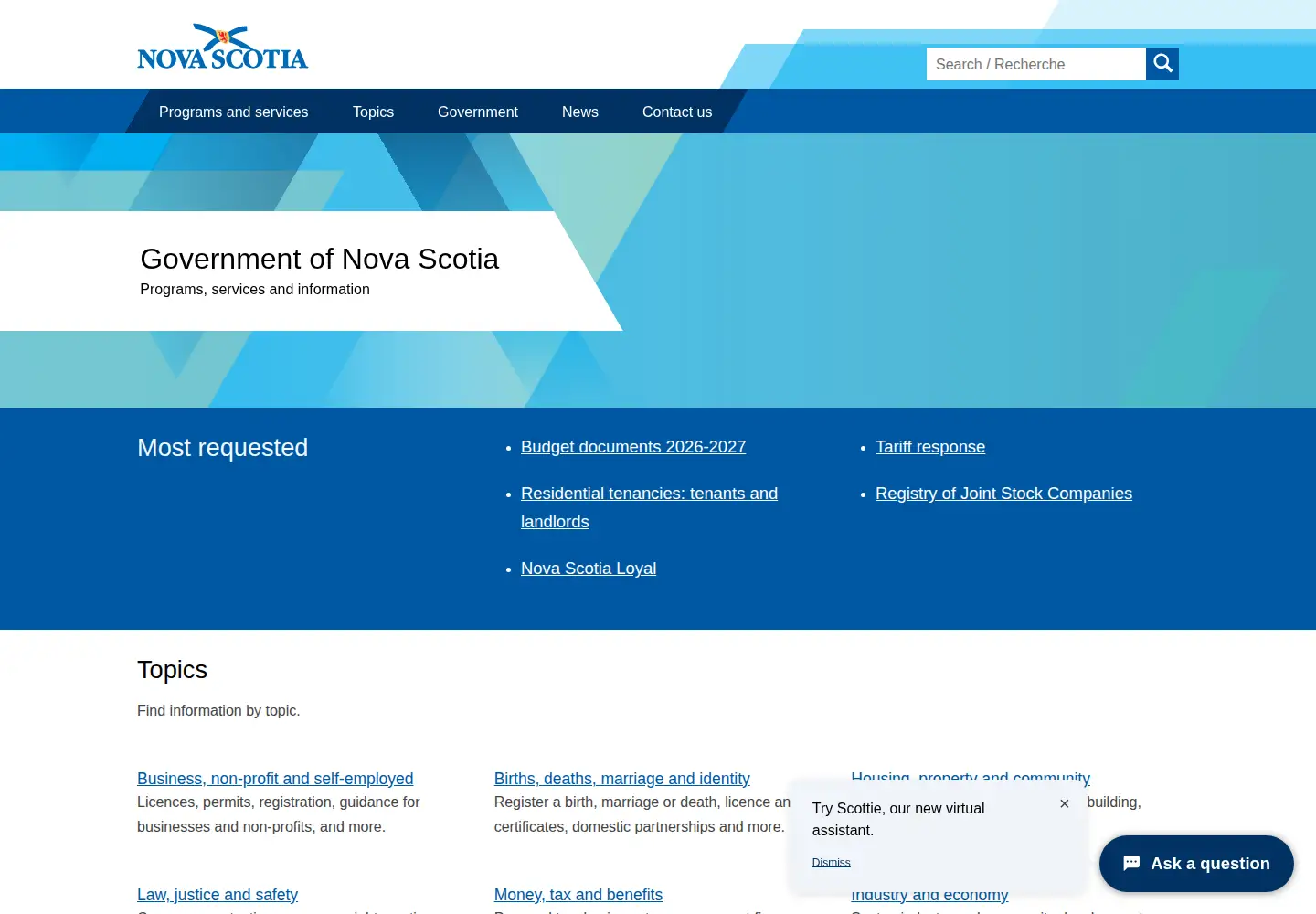The width and height of the screenshot is (1316, 914).
Task: Follow the Nova Scotia Loyal link
Action: click(x=589, y=569)
